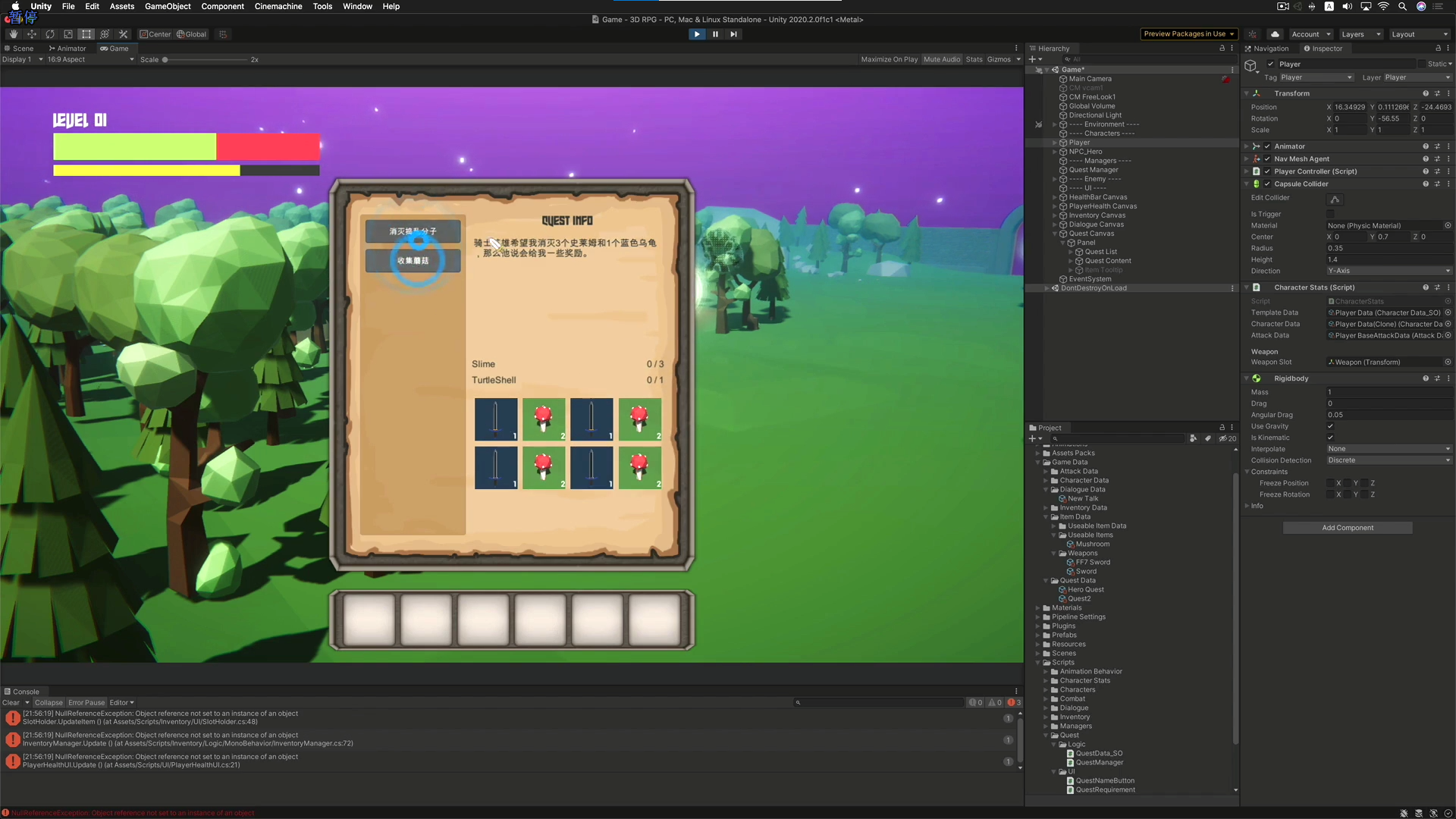1456x819 pixels.
Task: Open the Capsule Collider's Edit Collider mode
Action: click(x=1334, y=199)
